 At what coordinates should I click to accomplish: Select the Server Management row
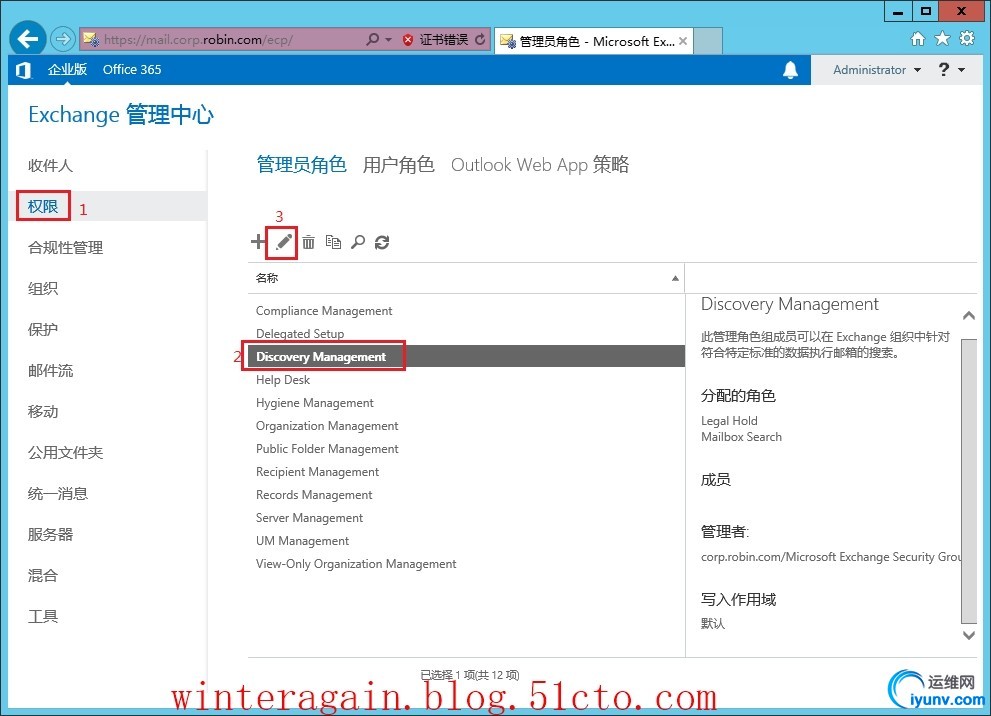pos(466,518)
